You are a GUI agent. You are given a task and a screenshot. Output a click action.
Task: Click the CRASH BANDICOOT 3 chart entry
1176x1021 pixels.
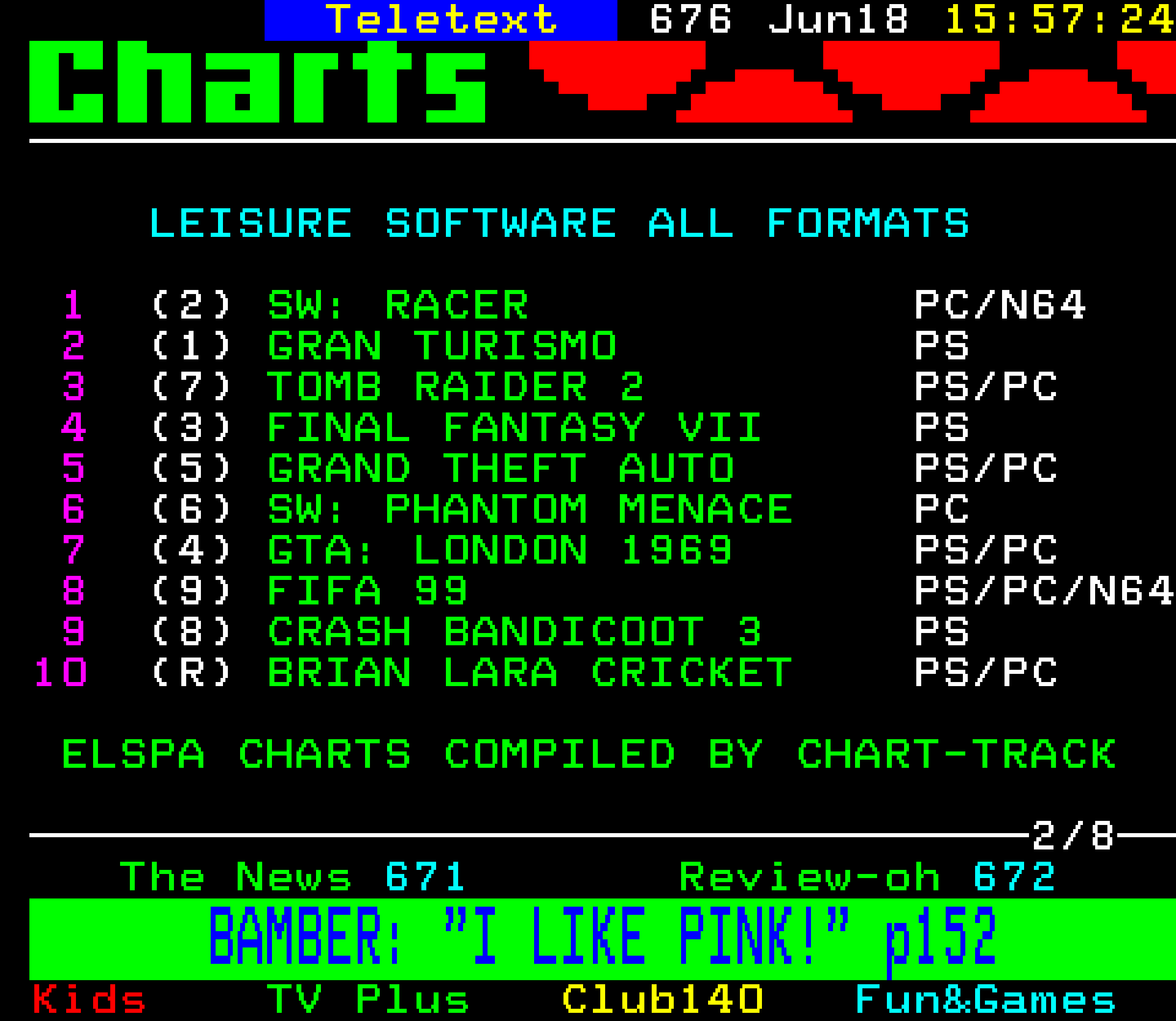click(x=514, y=631)
